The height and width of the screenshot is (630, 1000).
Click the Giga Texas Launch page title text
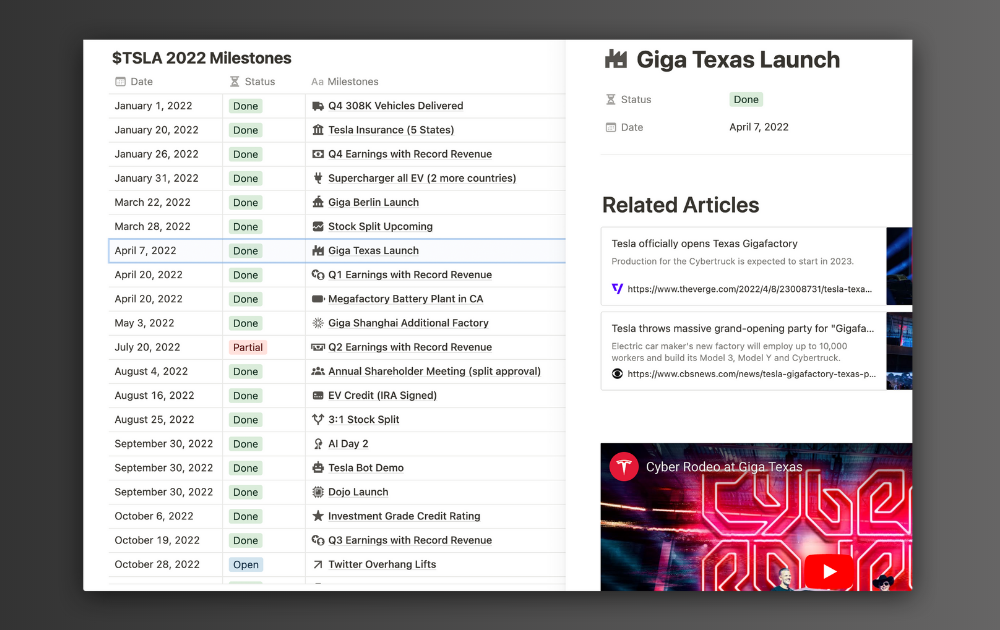pos(738,59)
